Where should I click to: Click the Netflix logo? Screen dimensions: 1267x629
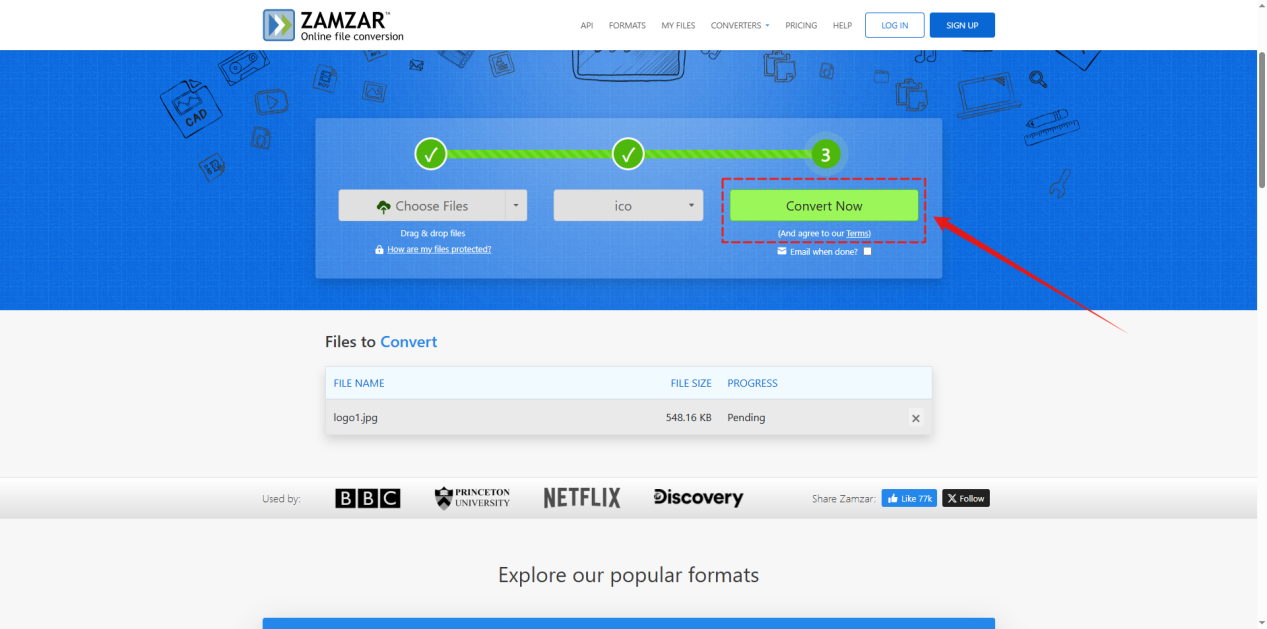click(582, 498)
